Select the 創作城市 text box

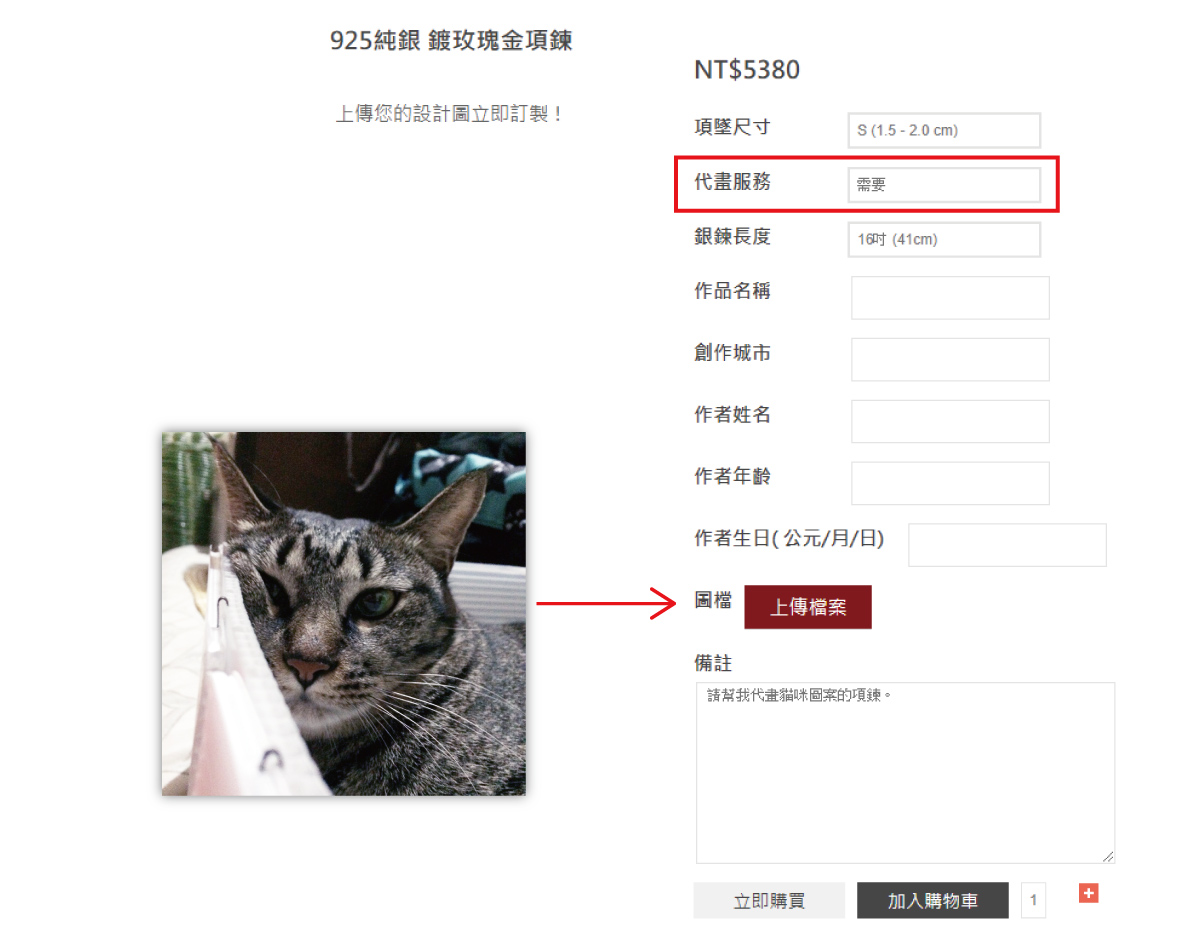(x=950, y=360)
